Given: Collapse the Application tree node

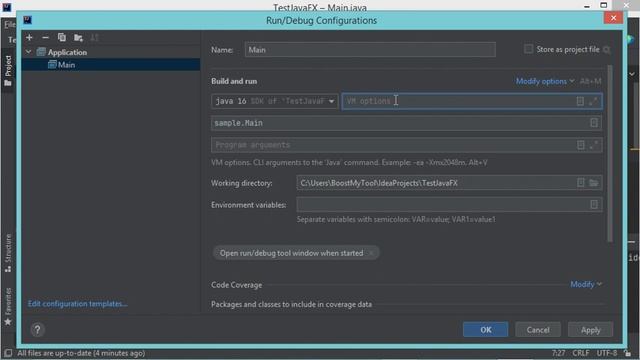Looking at the screenshot, I should pyautogui.click(x=29, y=52).
